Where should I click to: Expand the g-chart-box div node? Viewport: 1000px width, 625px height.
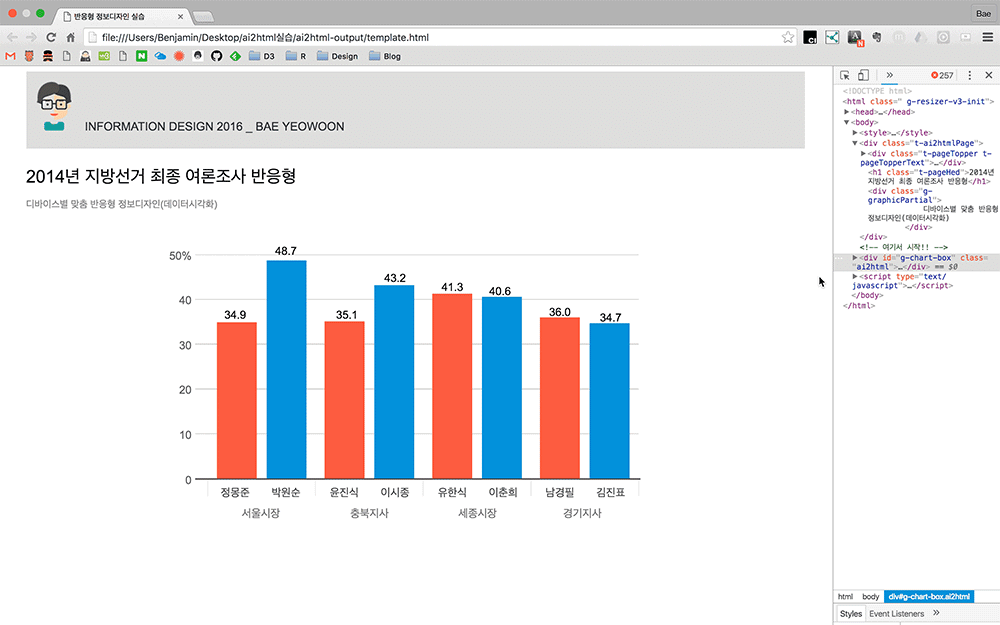(855, 258)
